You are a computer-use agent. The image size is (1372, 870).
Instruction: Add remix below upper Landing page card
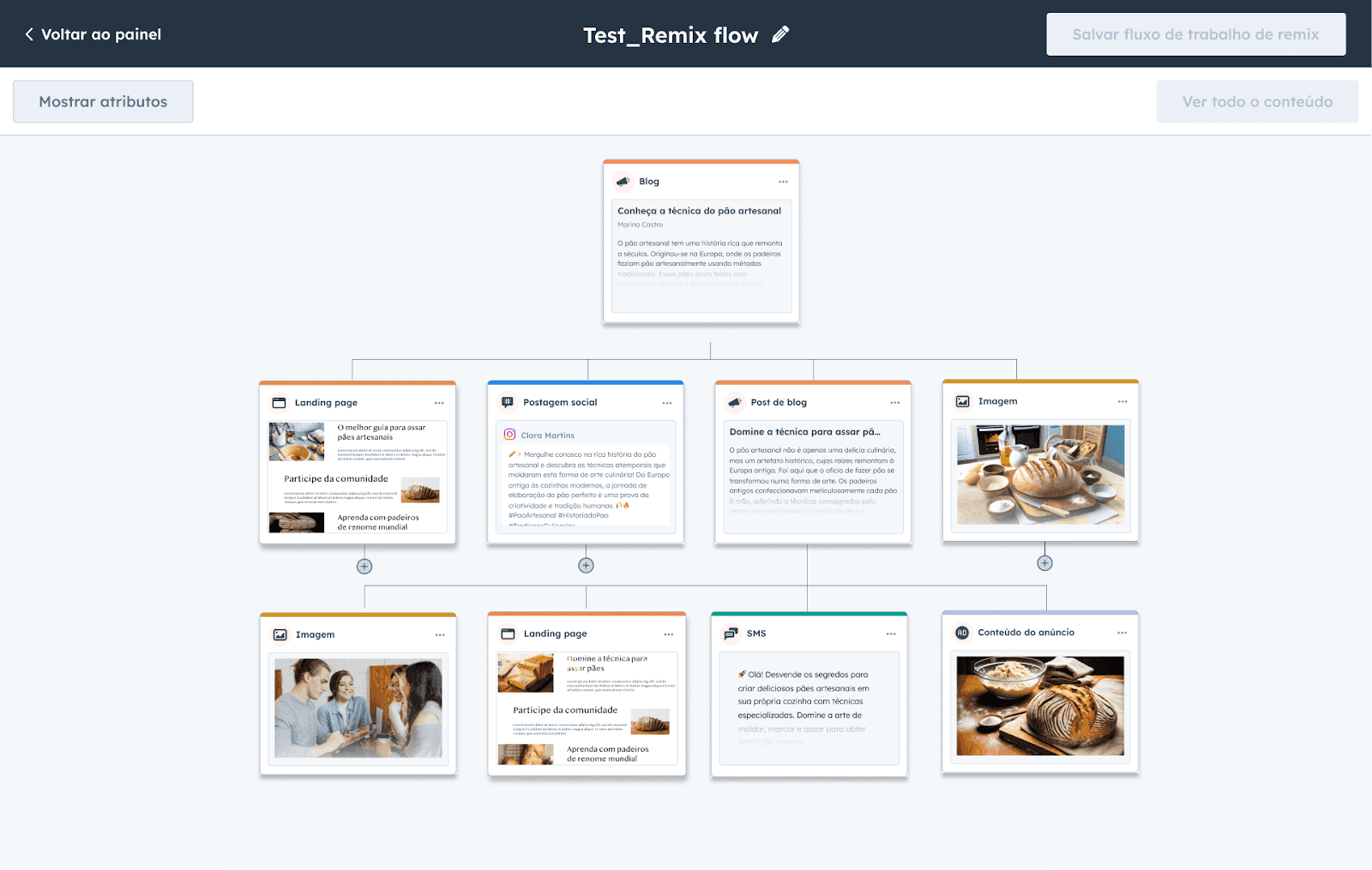pyautogui.click(x=364, y=567)
